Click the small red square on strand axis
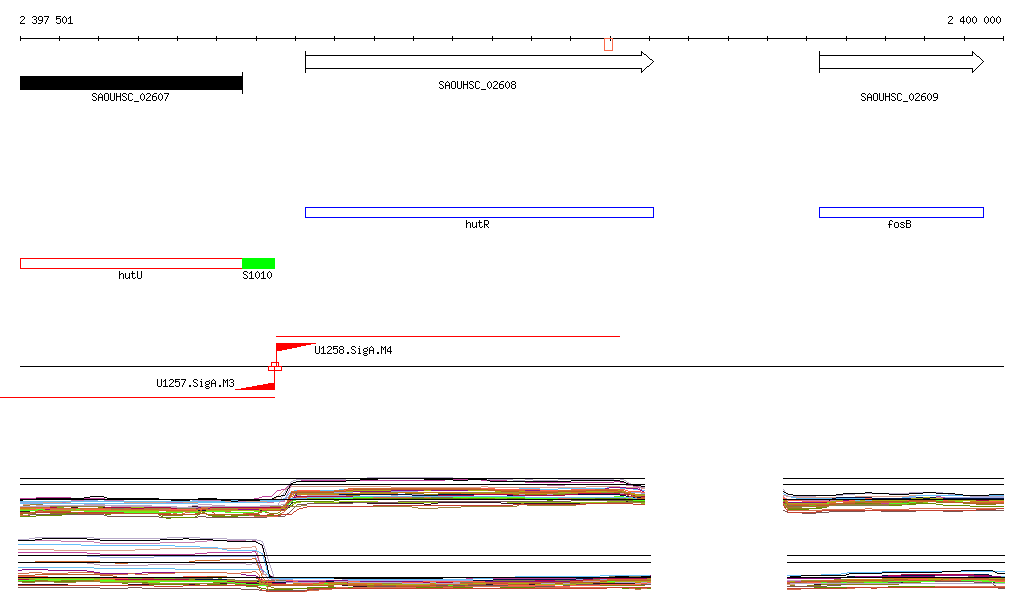Image resolution: width=1024 pixels, height=611 pixels. pyautogui.click(x=276, y=367)
